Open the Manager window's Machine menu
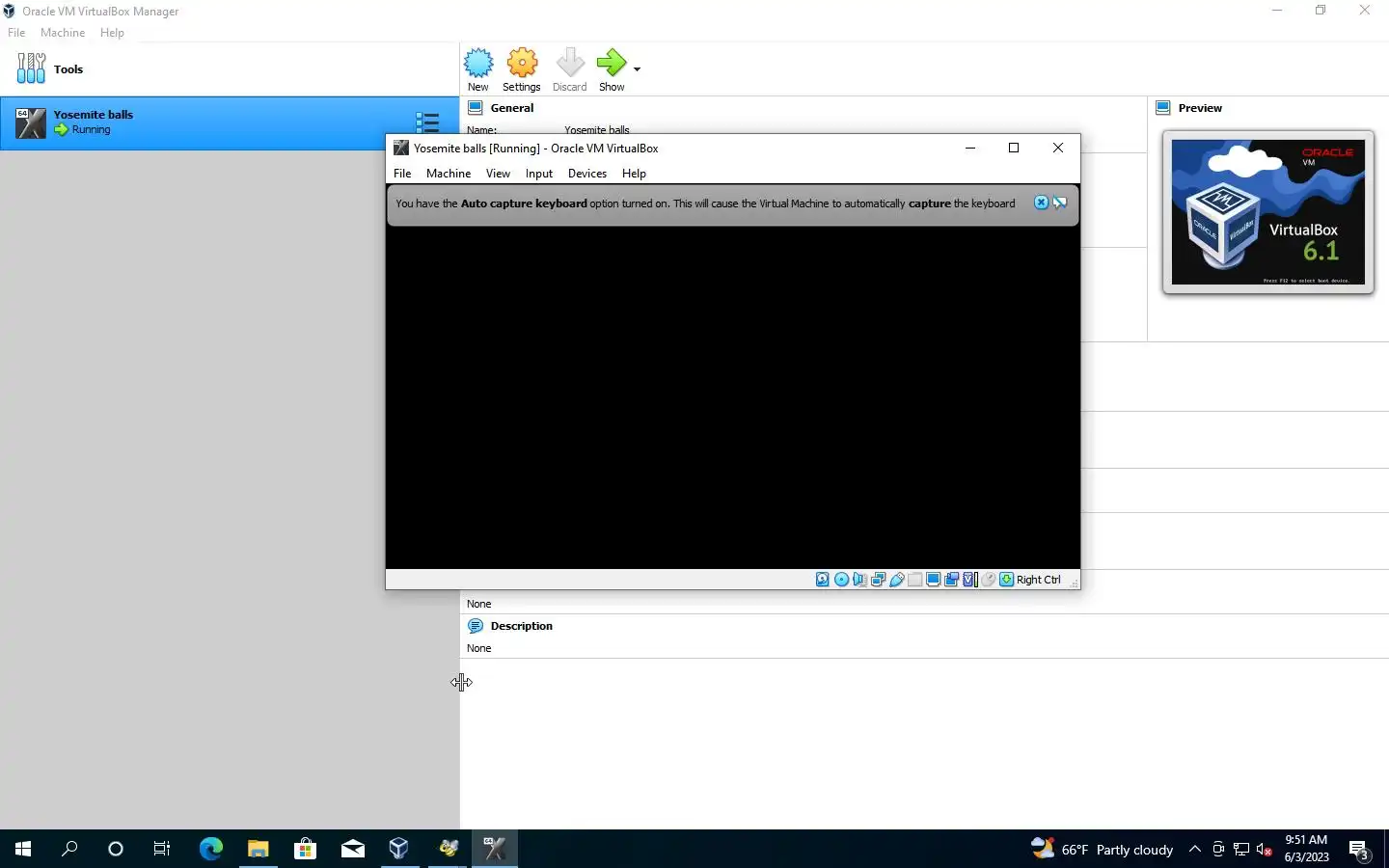Image resolution: width=1389 pixels, height=868 pixels. click(63, 33)
